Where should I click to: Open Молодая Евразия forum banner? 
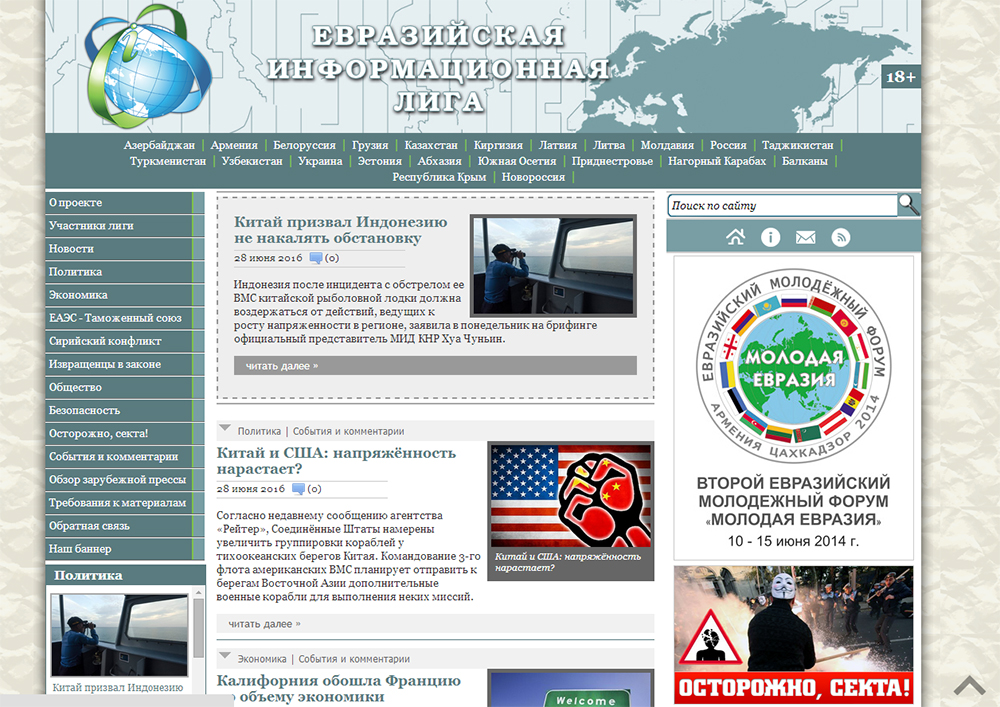[x=793, y=408]
